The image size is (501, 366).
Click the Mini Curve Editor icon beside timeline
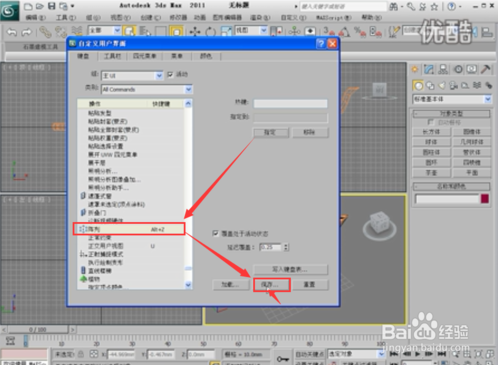(10, 341)
